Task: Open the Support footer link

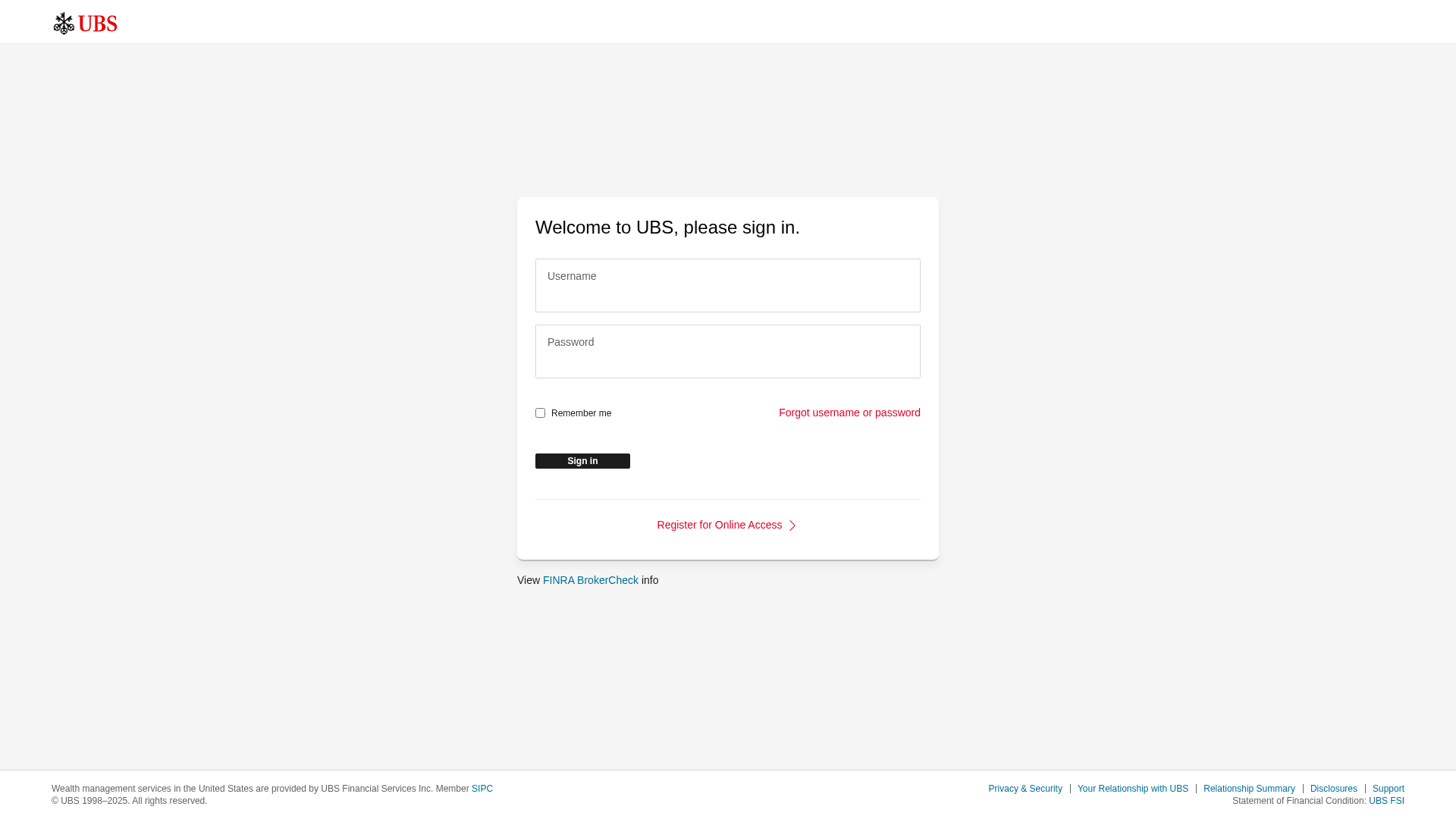Action: (x=1389, y=789)
